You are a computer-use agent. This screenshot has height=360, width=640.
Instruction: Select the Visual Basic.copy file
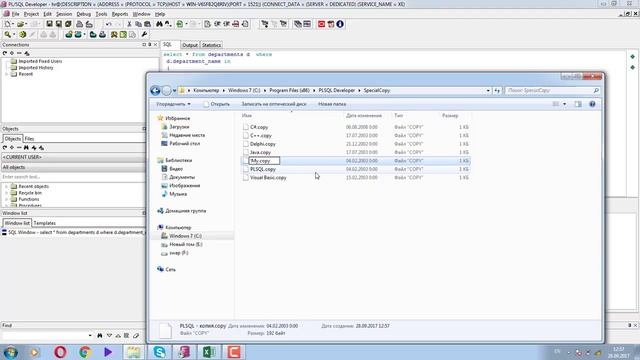pos(268,178)
